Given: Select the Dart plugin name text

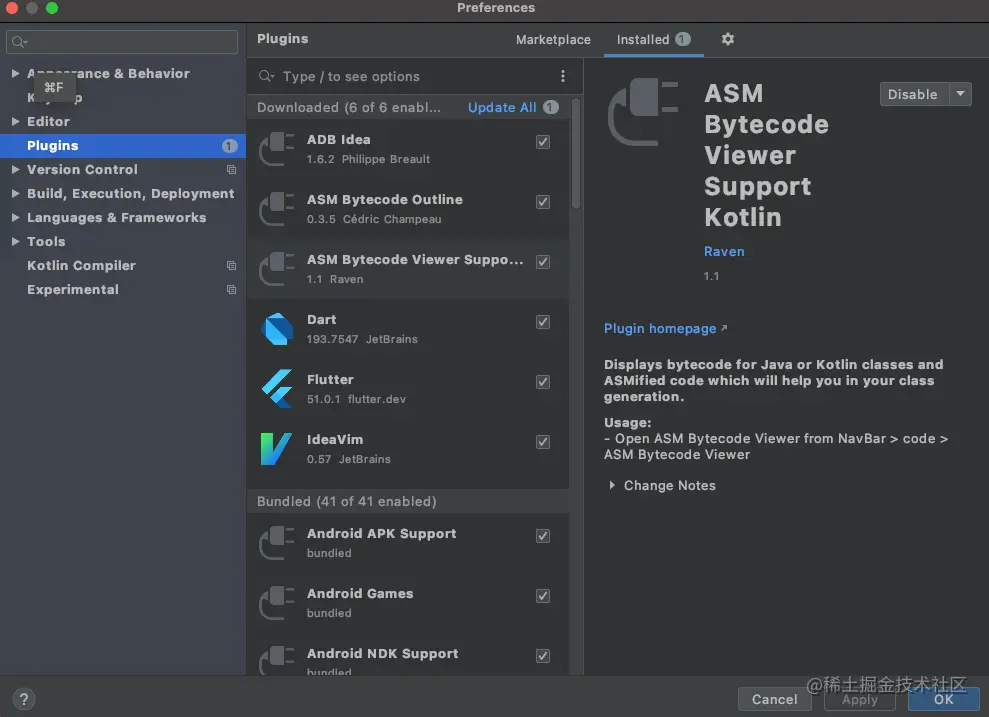Looking at the screenshot, I should (x=322, y=320).
